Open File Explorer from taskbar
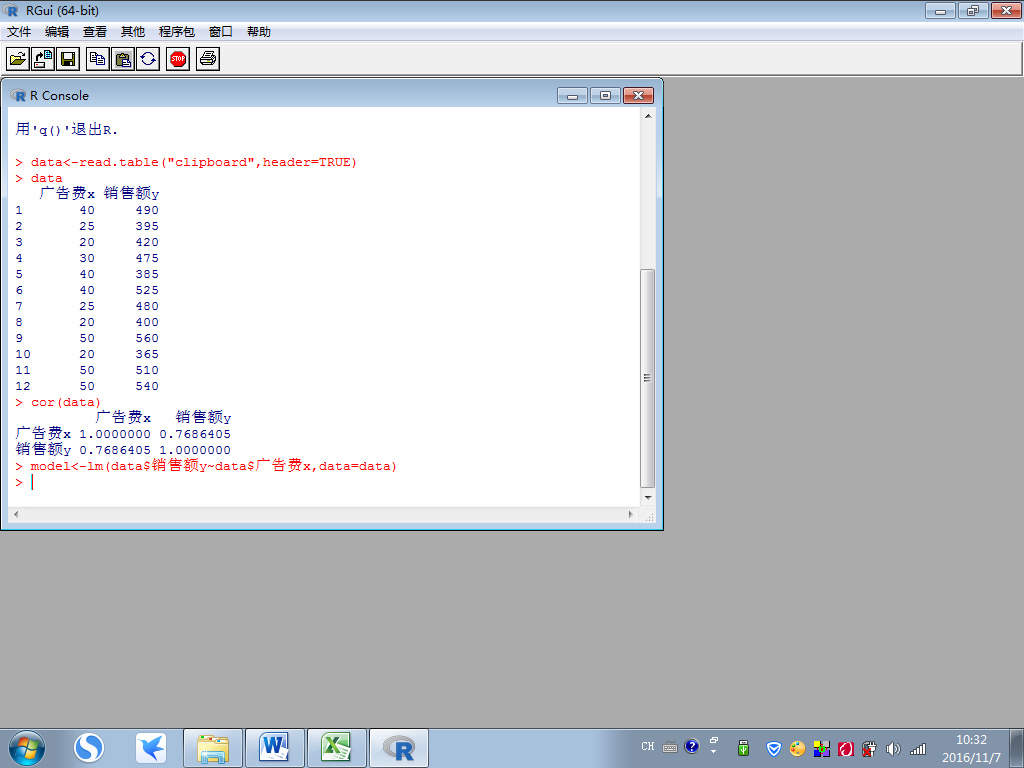Screen dimensions: 1024x768 pos(213,748)
